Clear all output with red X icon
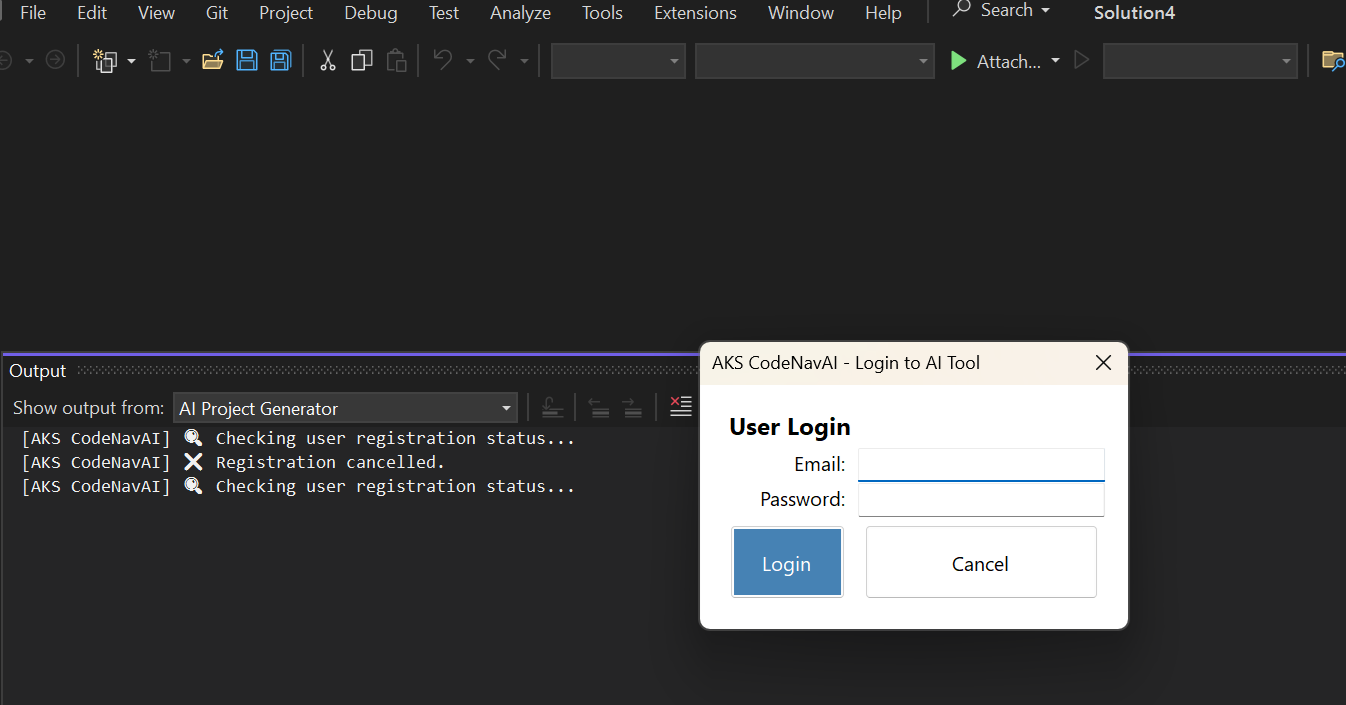The image size is (1346, 705). pos(681,407)
